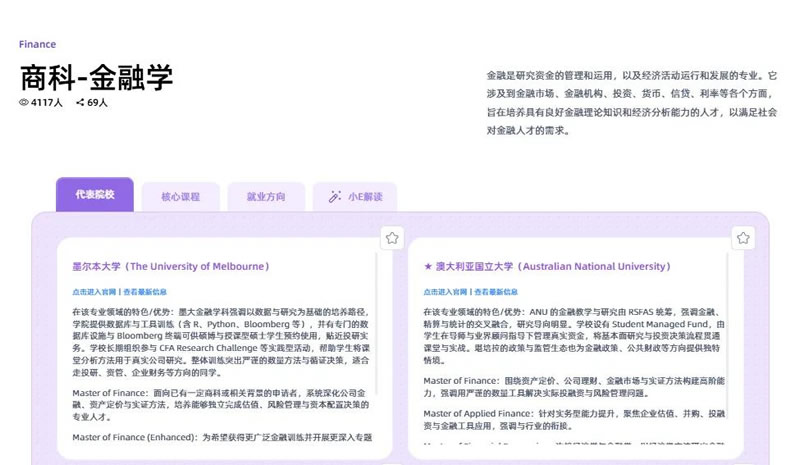Screen dimensions: 800x465
Task: Click the paragraph beginning 金融是研究资金的管理和运用
Action: point(632,103)
